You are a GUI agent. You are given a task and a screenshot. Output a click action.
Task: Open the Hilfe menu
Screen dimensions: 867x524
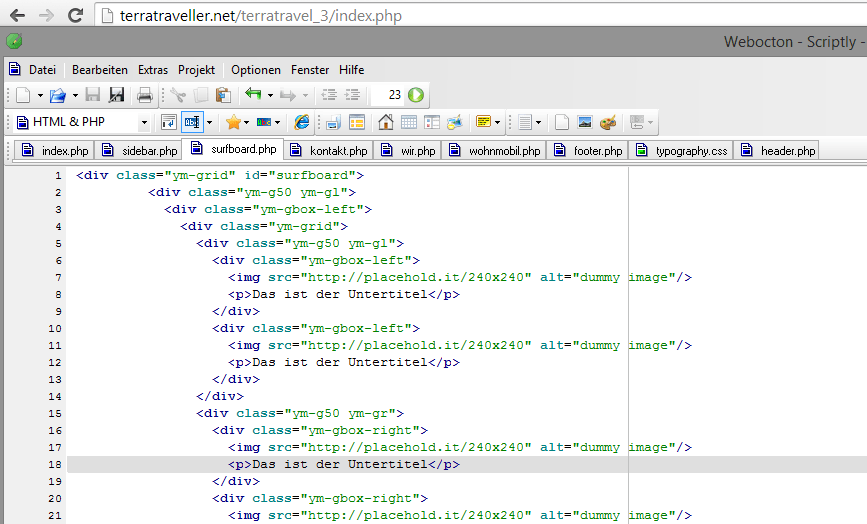[x=351, y=70]
